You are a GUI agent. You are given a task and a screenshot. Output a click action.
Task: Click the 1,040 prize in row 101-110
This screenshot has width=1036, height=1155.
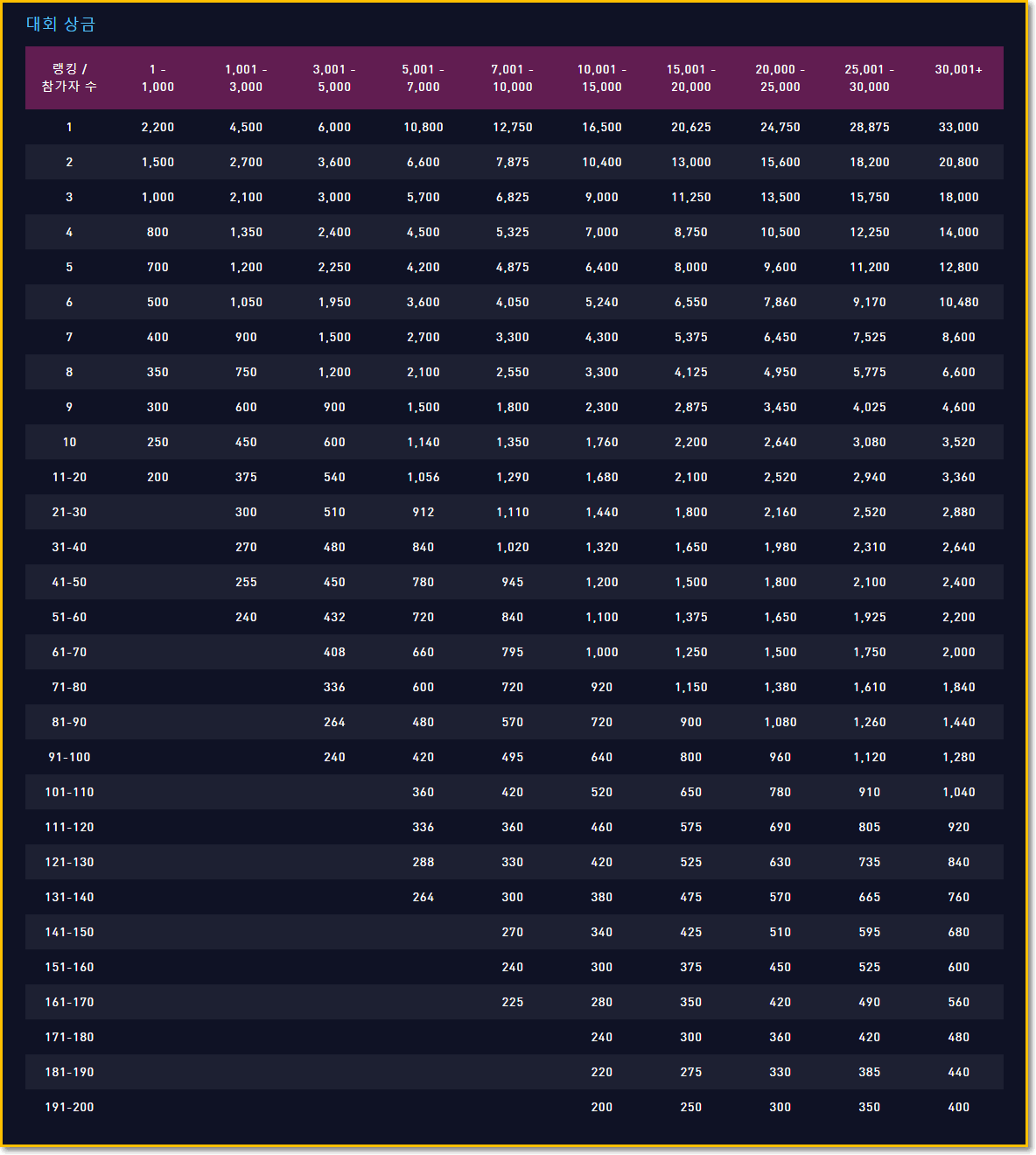958,793
